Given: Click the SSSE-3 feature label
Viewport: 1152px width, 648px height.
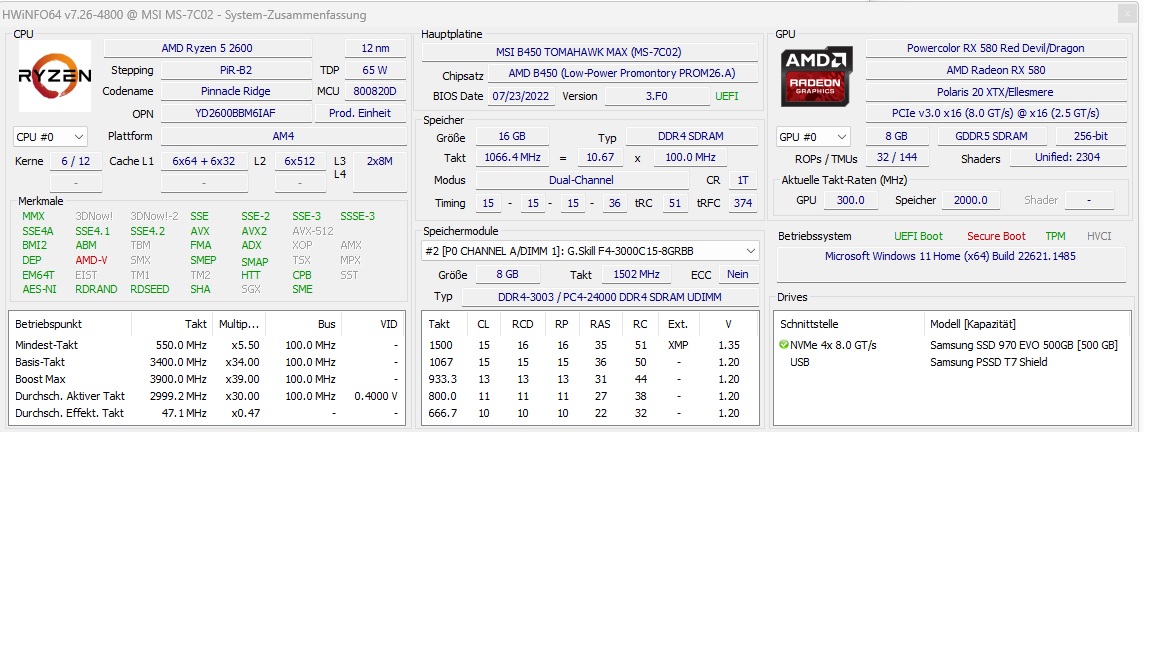Looking at the screenshot, I should (357, 216).
